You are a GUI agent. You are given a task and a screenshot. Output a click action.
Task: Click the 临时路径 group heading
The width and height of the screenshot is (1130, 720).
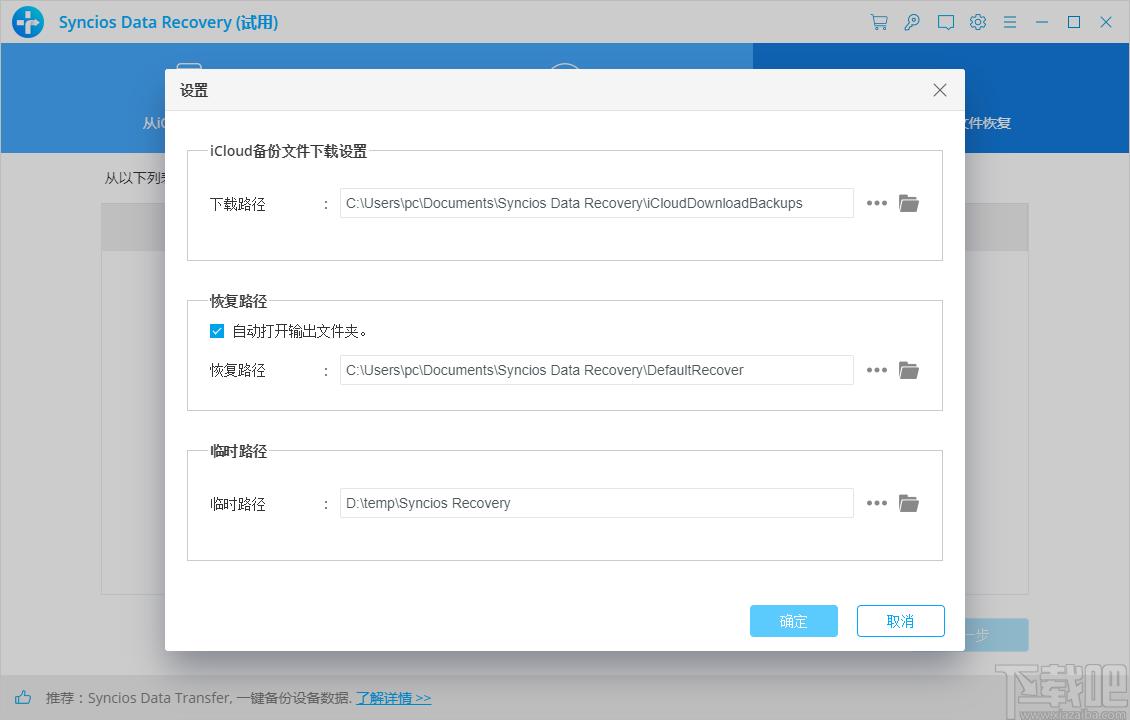[239, 451]
